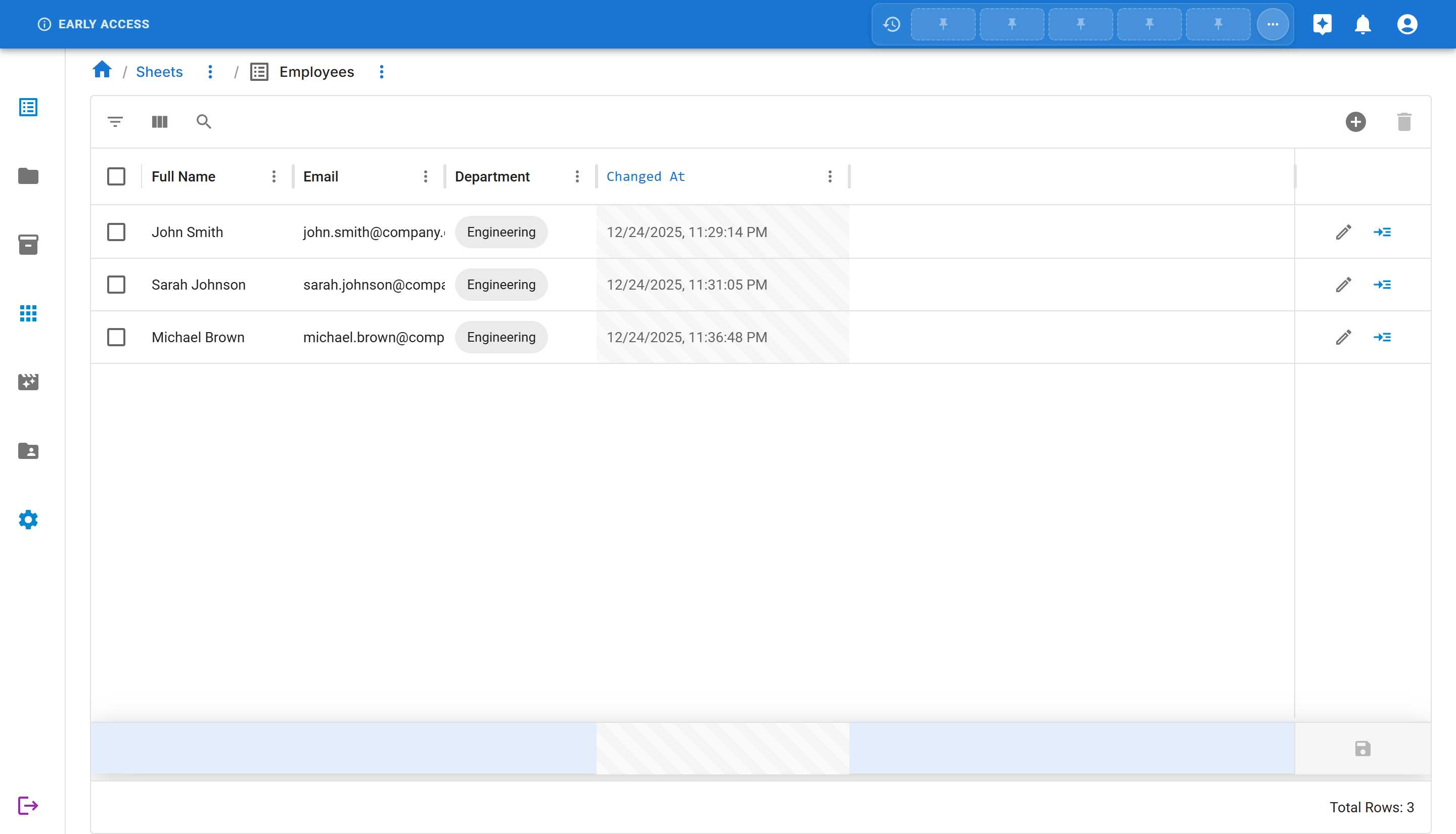Click the first empty pin slot
Viewport: 1456px width, 834px height.
point(943,24)
